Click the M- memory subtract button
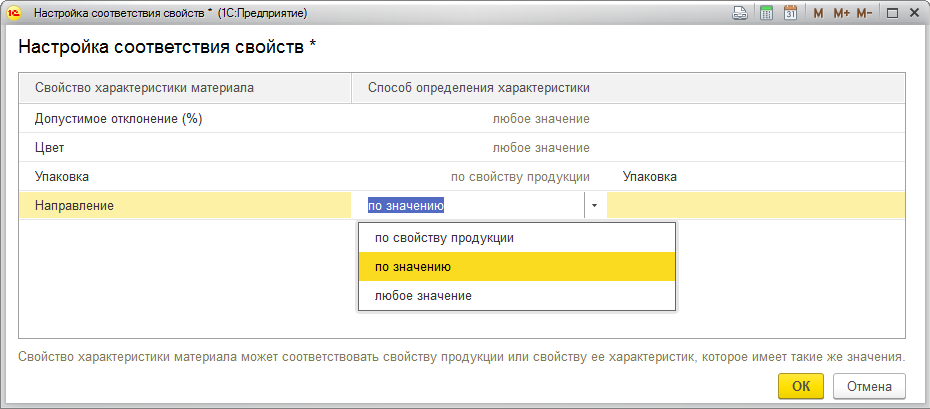 (x=864, y=13)
